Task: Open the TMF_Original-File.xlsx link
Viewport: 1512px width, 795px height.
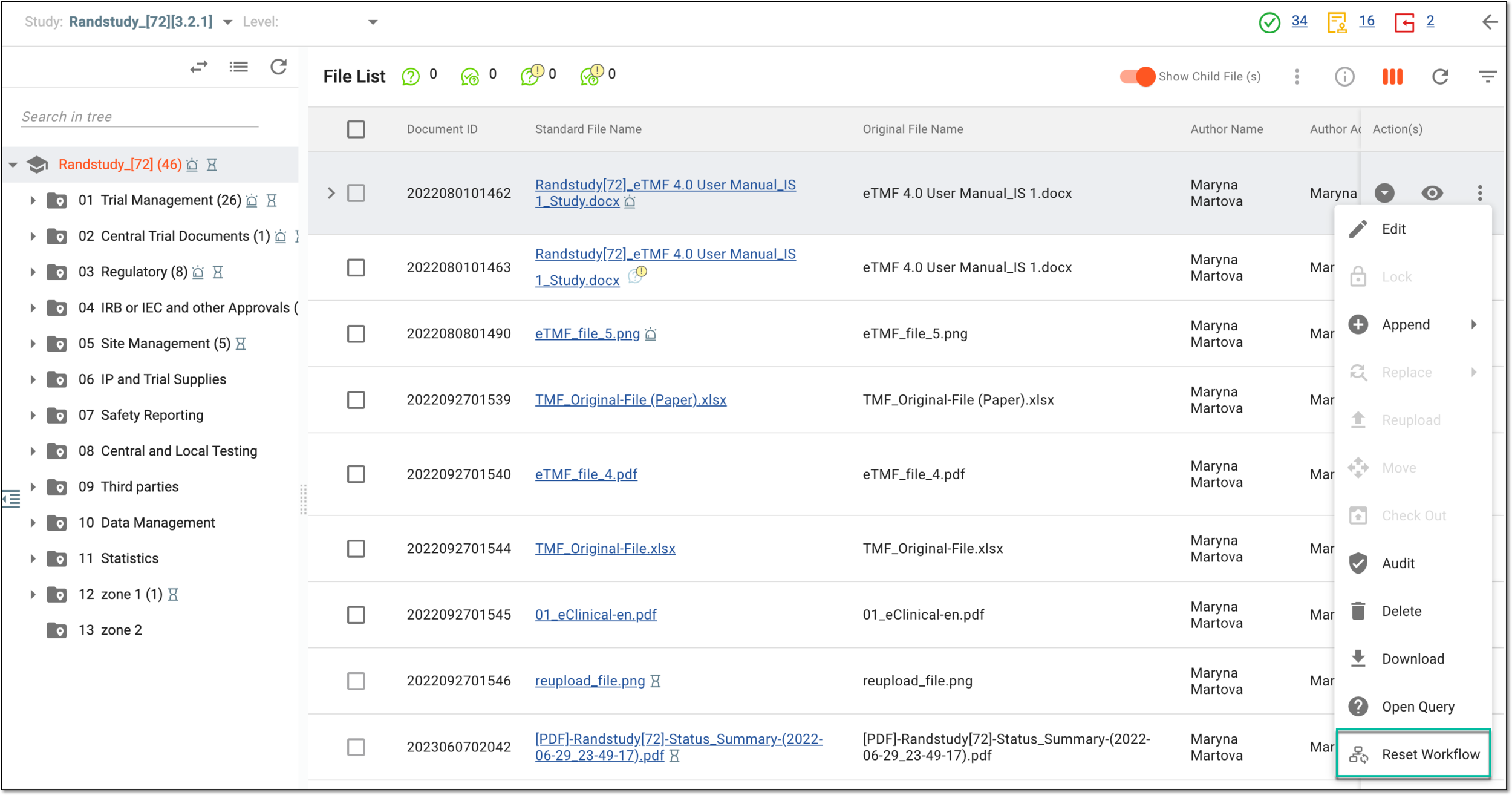Action: (x=605, y=548)
